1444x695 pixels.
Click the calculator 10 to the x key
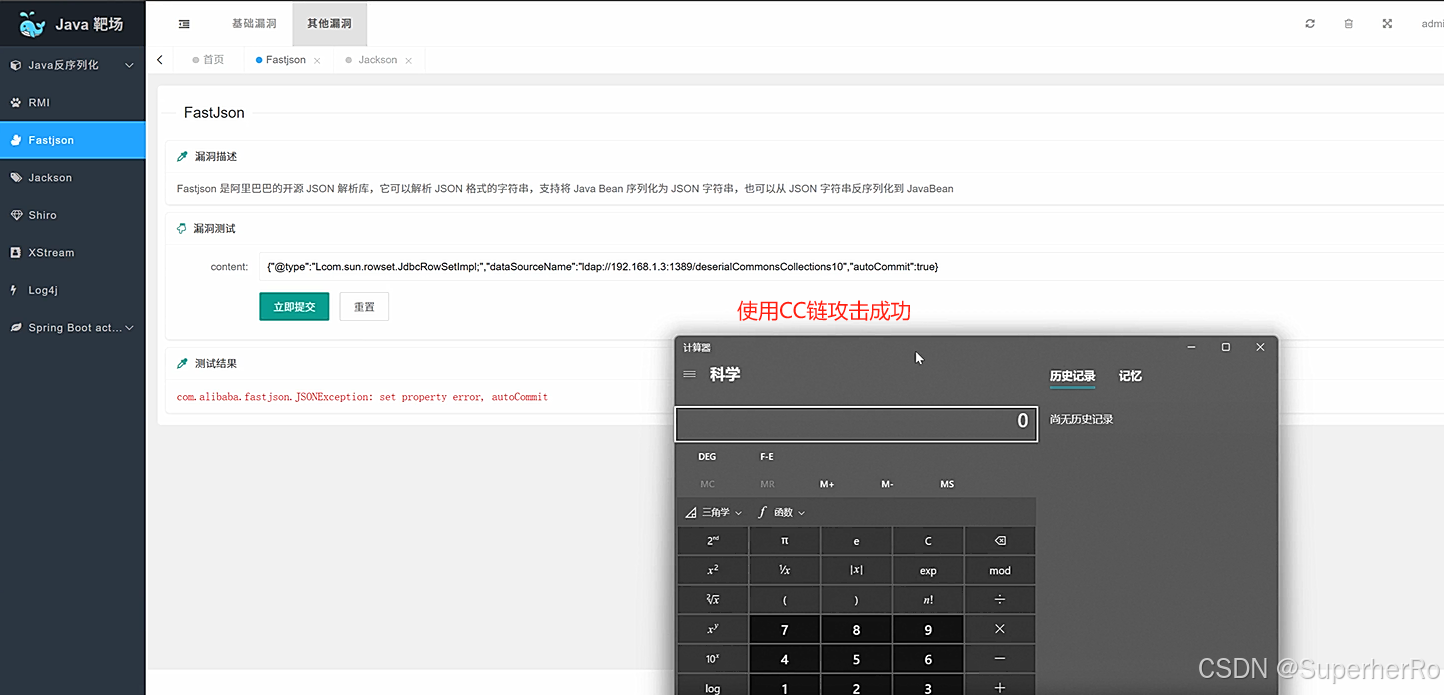click(x=712, y=659)
